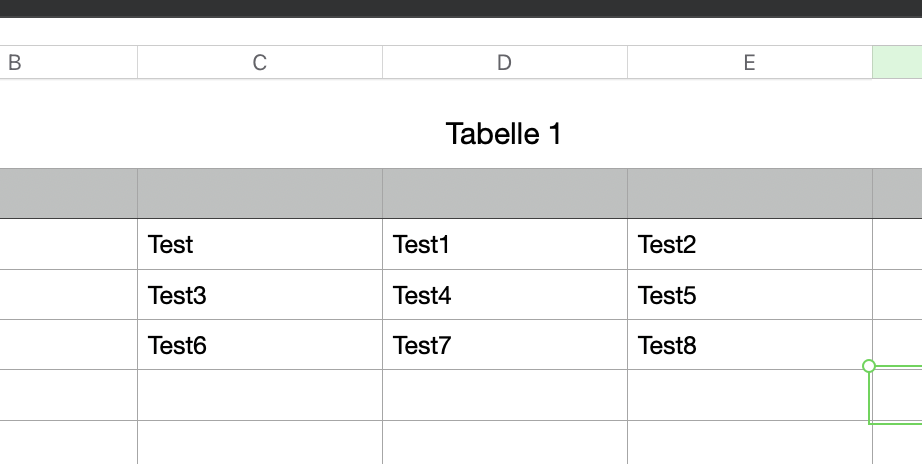Select the cell containing Test4
This screenshot has width=922, height=464.
pos(504,295)
